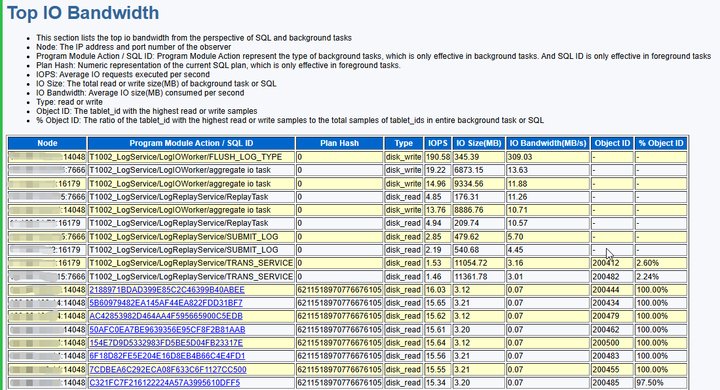Open SQL ID link 6F18D82FE5E204E16D8EB4B66C4E4FD1

[x=167, y=356]
